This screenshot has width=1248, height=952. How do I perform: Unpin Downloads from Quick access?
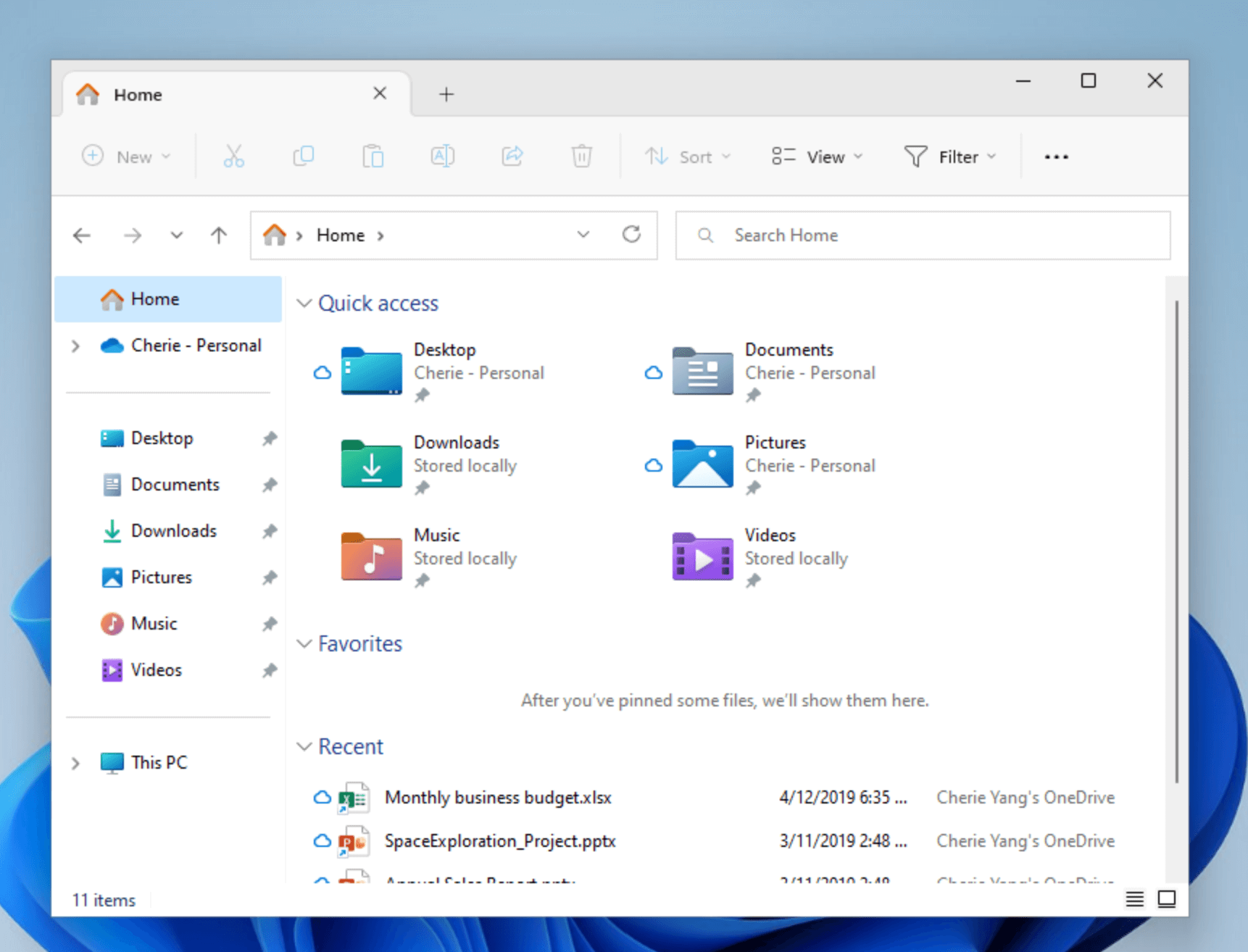tap(270, 531)
